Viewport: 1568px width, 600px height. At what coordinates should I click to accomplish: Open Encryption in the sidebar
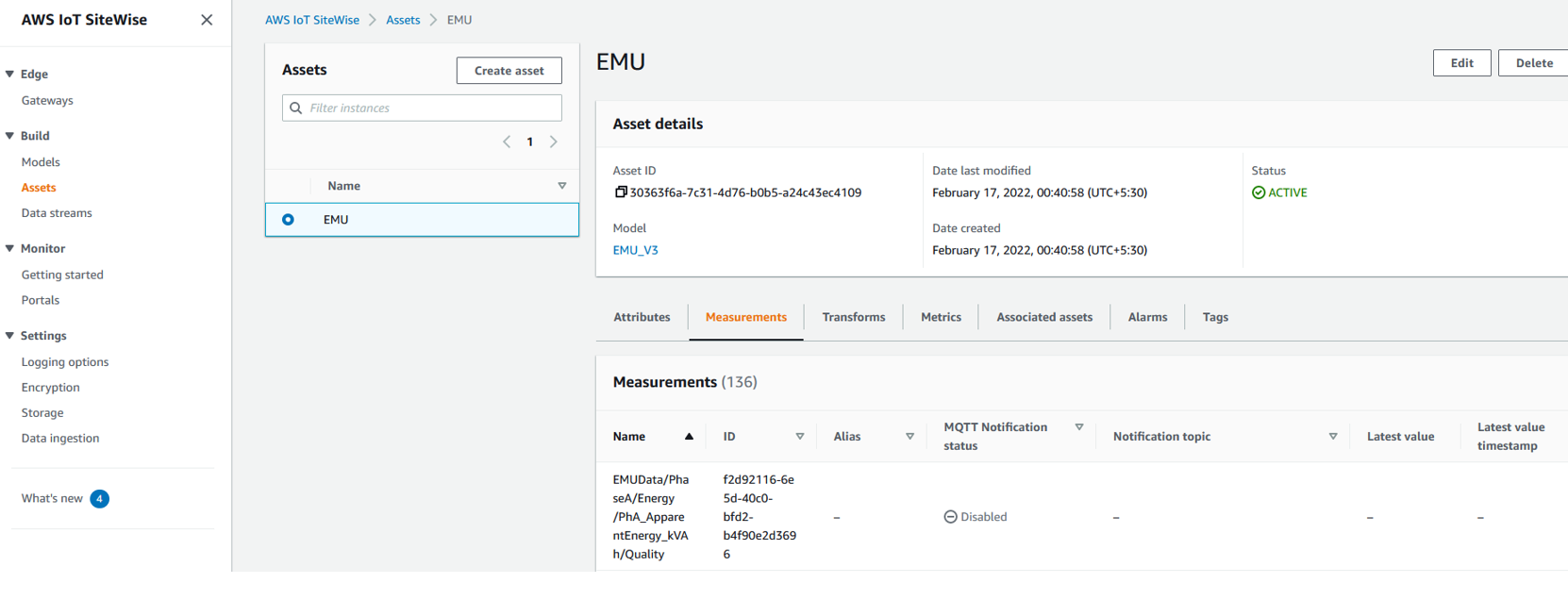51,388
